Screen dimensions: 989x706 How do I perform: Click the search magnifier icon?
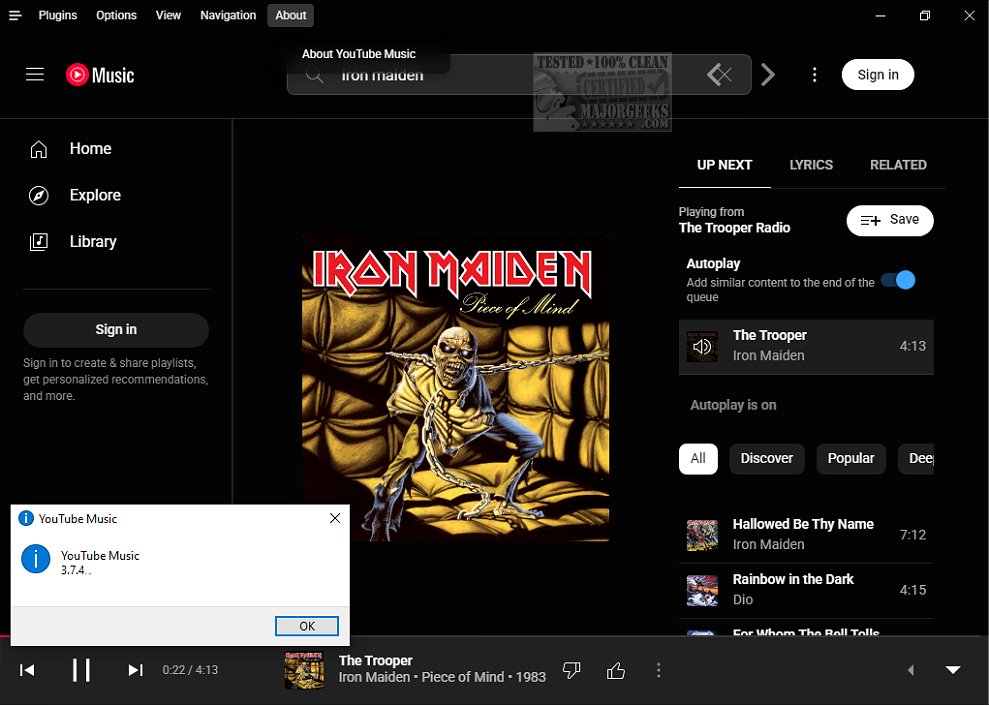coord(314,76)
